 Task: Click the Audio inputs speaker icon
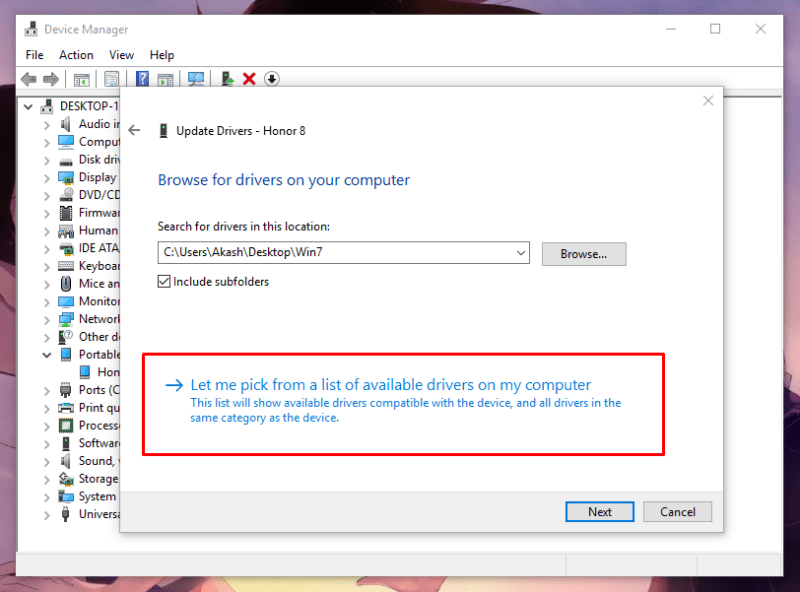point(65,124)
